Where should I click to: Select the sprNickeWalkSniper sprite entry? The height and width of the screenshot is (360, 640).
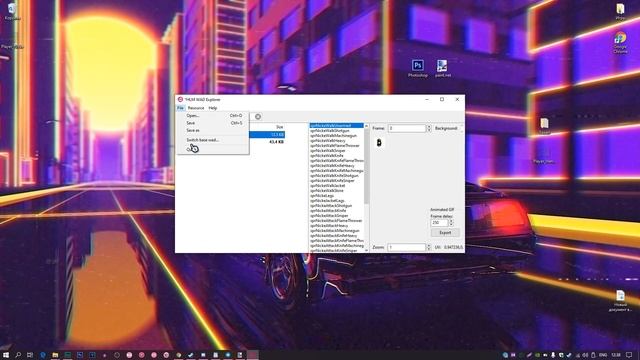pos(336,151)
